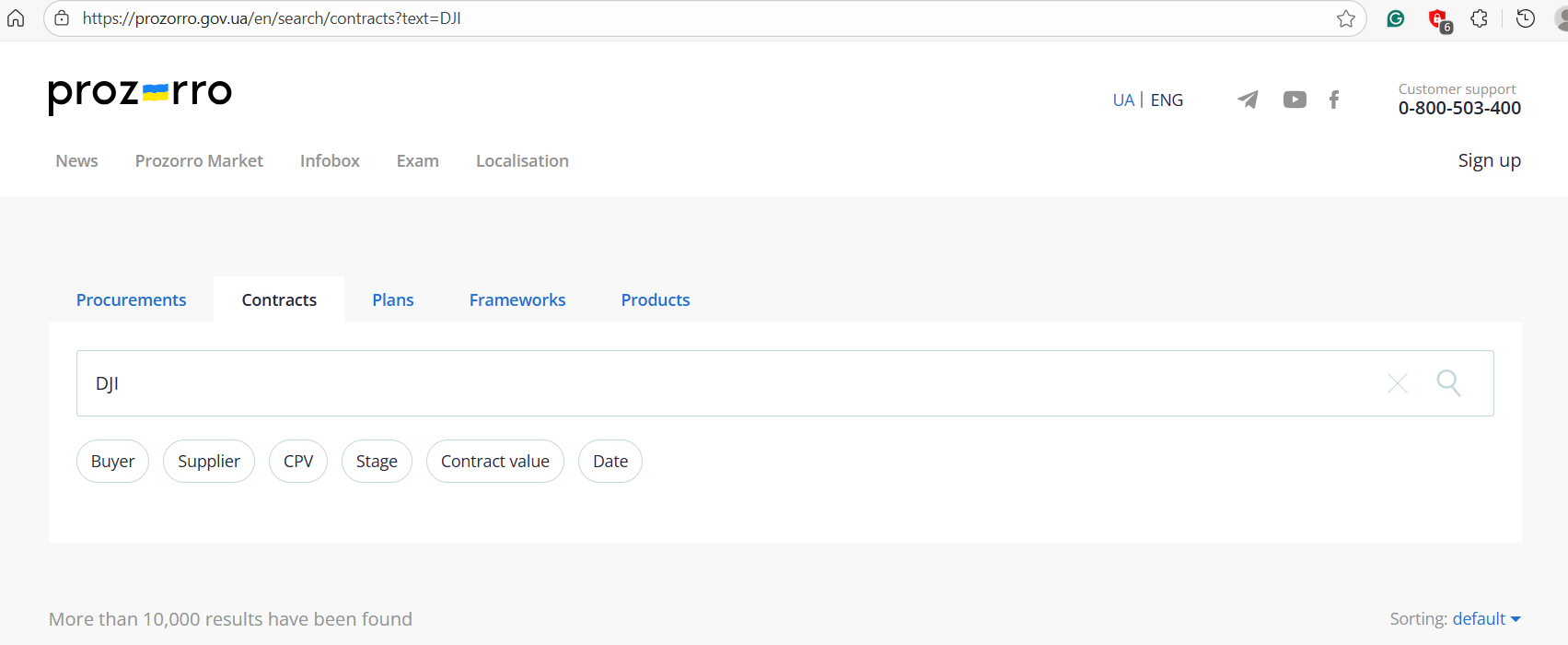This screenshot has width=1568, height=645.
Task: Open the Date filter
Action: (x=610, y=461)
